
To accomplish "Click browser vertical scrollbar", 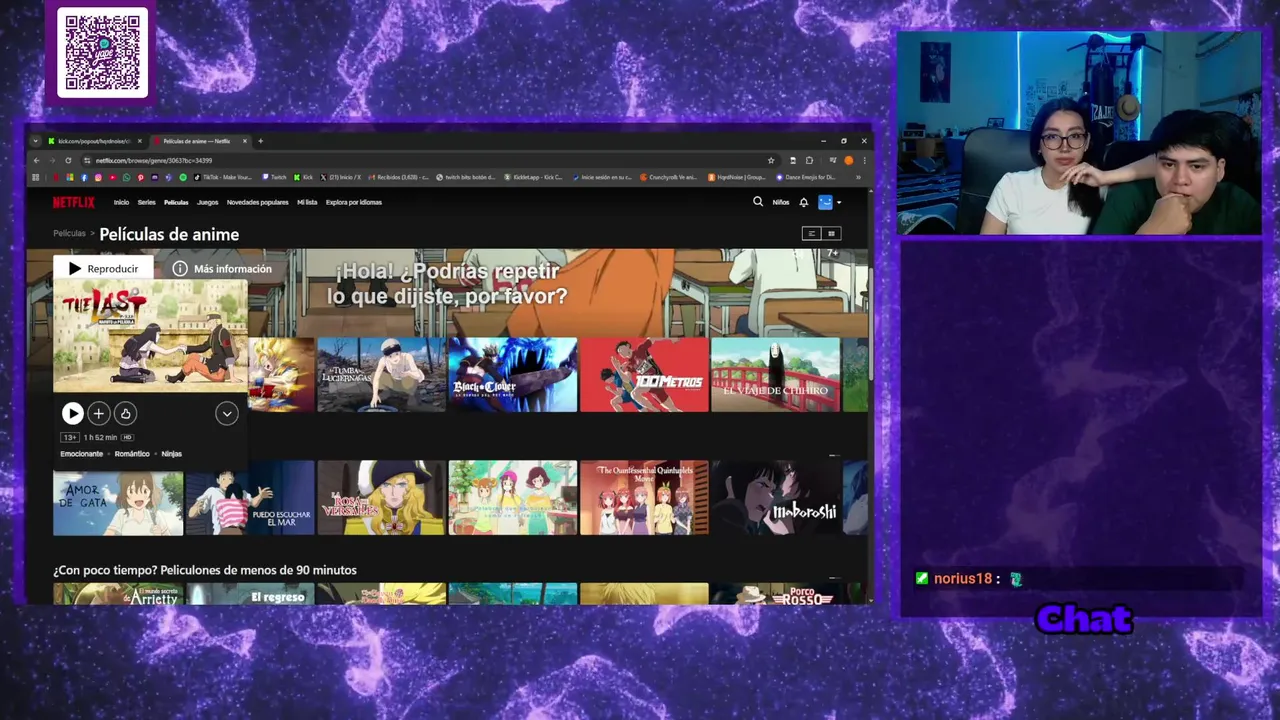I will click(x=870, y=325).
